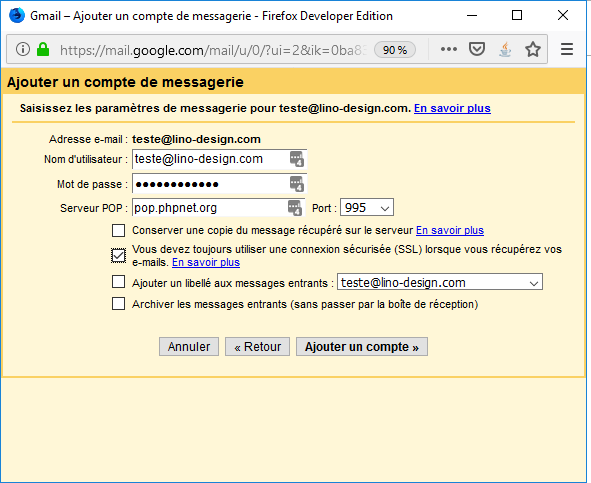This screenshot has height=483, width=591.
Task: Maximize the Firefox window
Action: point(517,15)
